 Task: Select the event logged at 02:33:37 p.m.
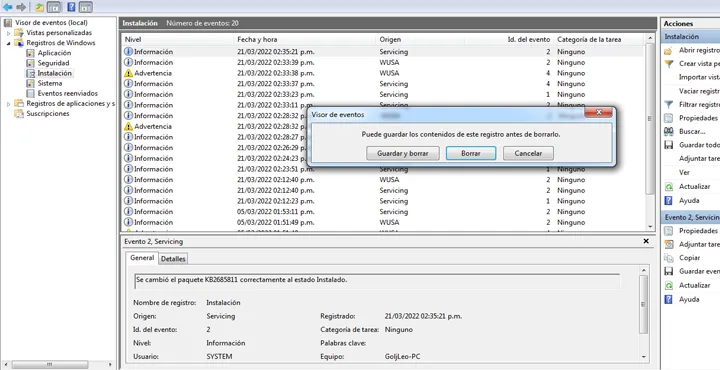point(383,84)
